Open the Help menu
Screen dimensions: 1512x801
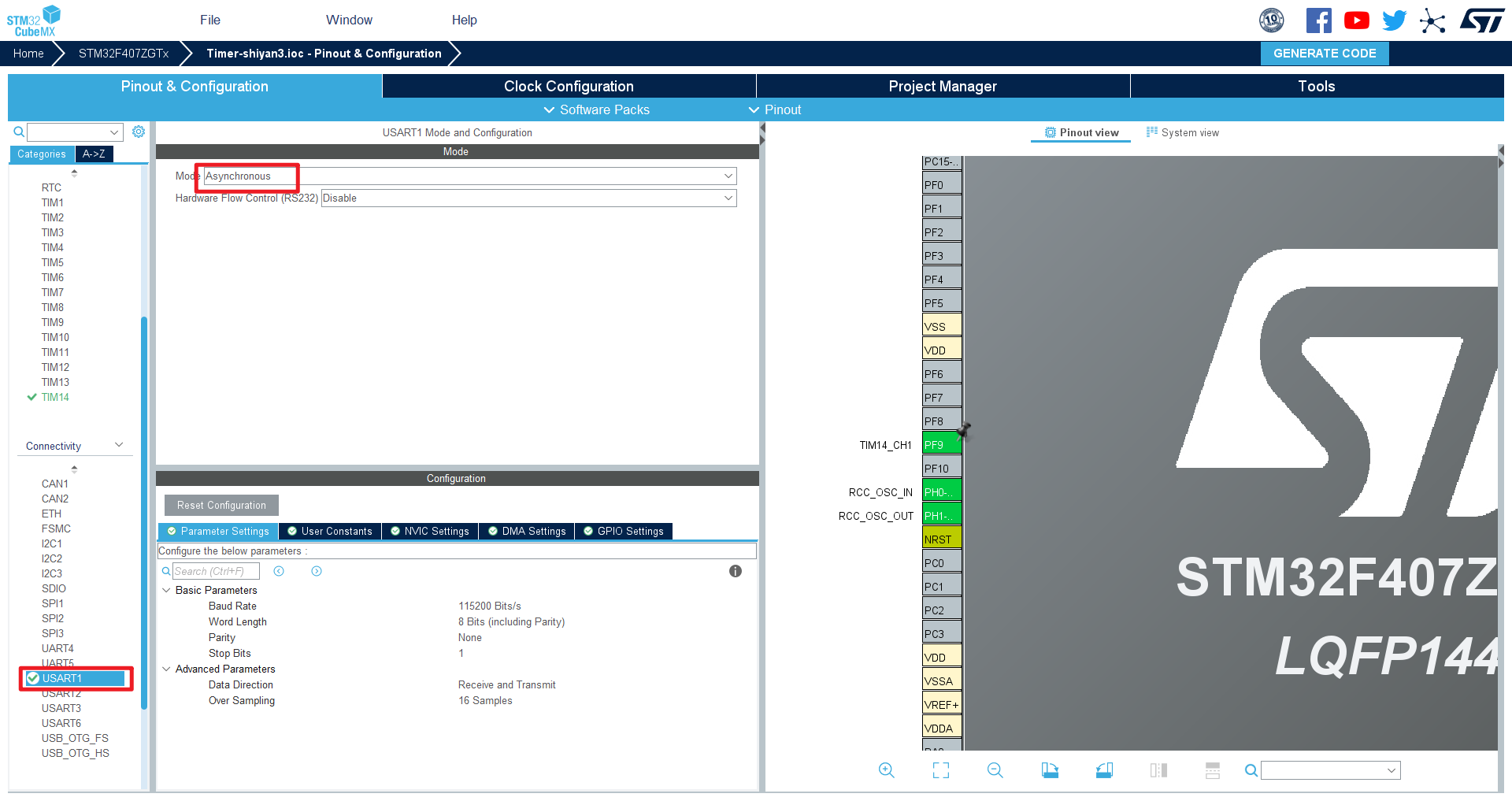[x=465, y=20]
